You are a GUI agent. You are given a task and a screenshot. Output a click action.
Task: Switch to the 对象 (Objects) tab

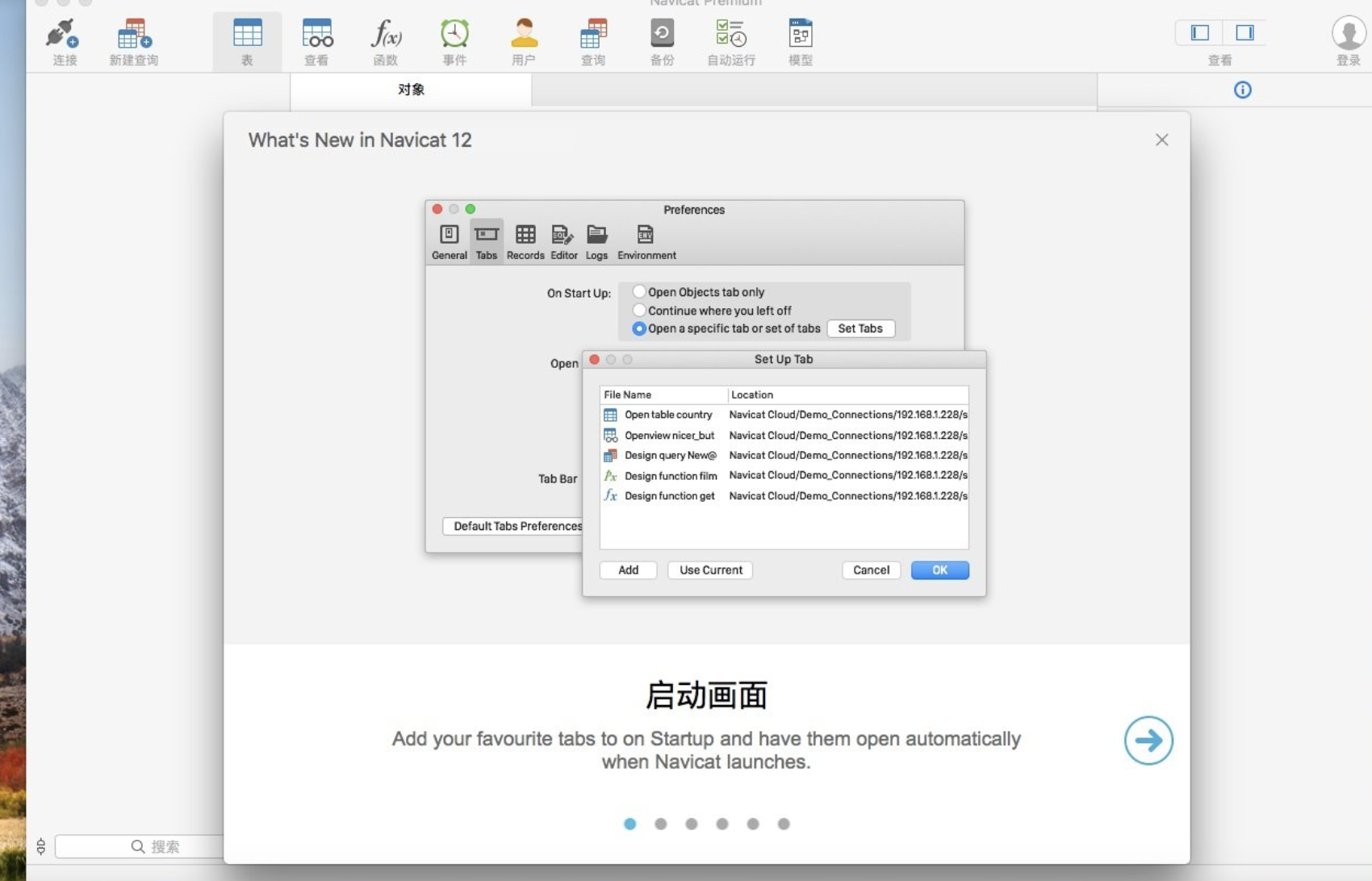pos(411,90)
